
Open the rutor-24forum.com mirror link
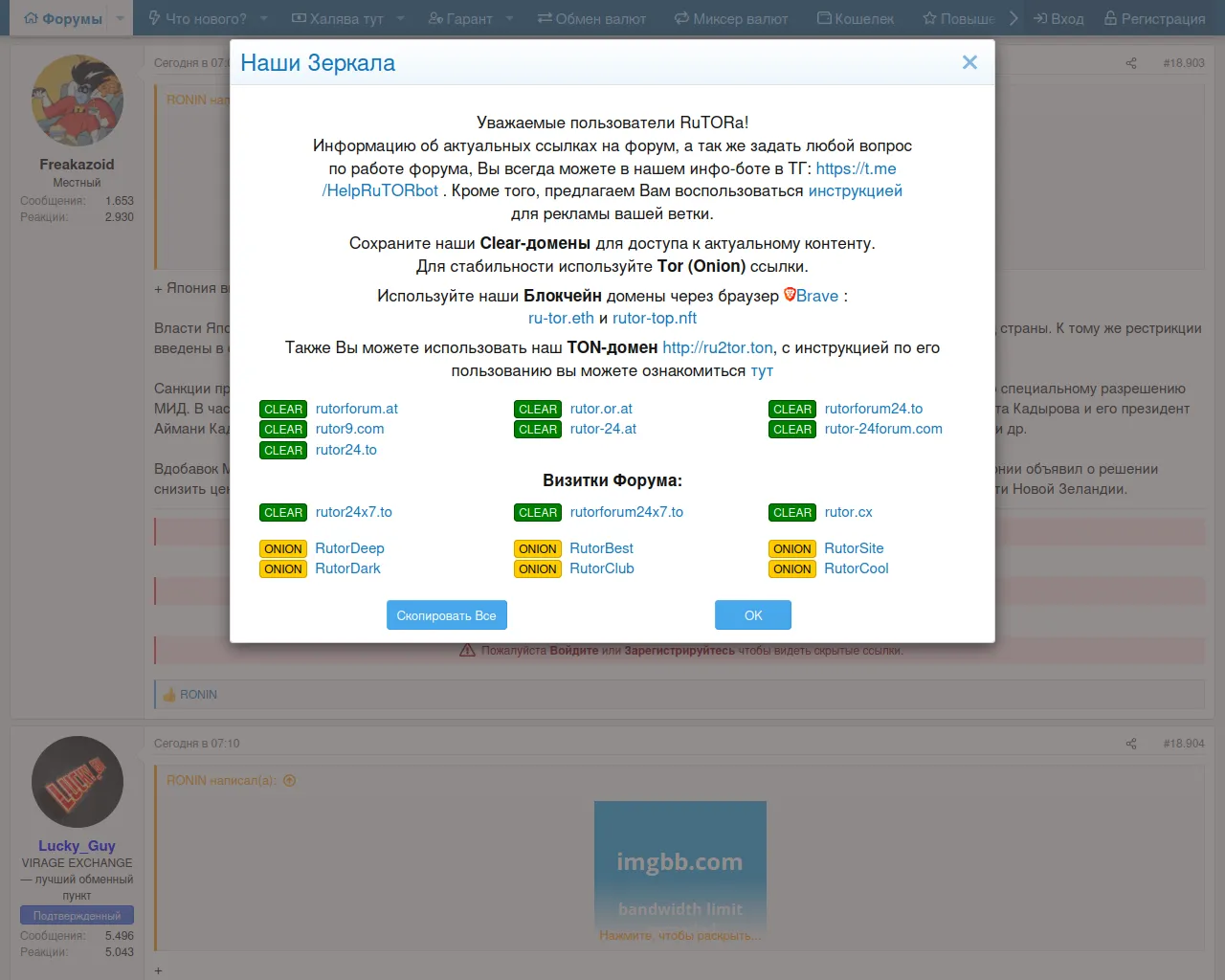pos(883,429)
